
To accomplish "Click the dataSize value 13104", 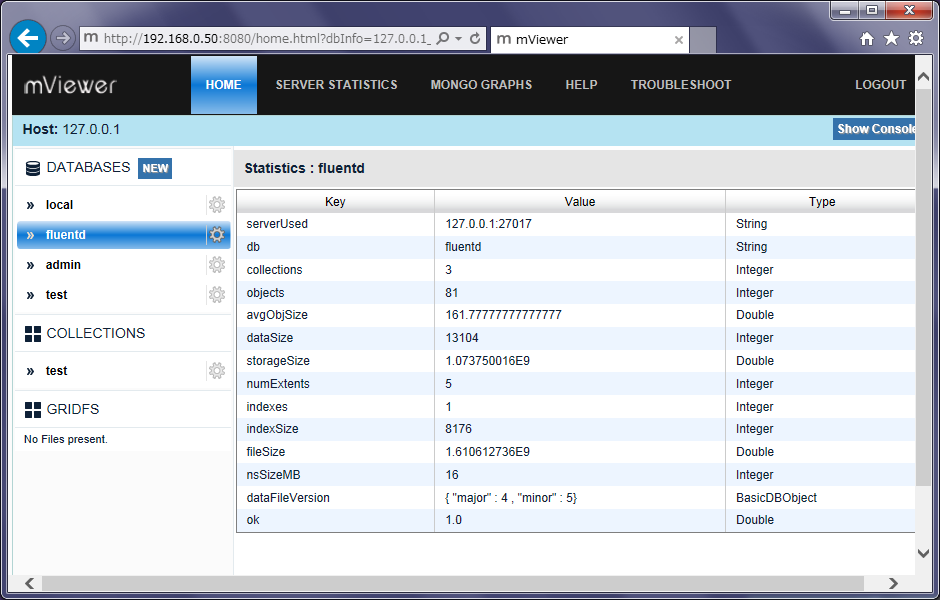I will point(462,338).
